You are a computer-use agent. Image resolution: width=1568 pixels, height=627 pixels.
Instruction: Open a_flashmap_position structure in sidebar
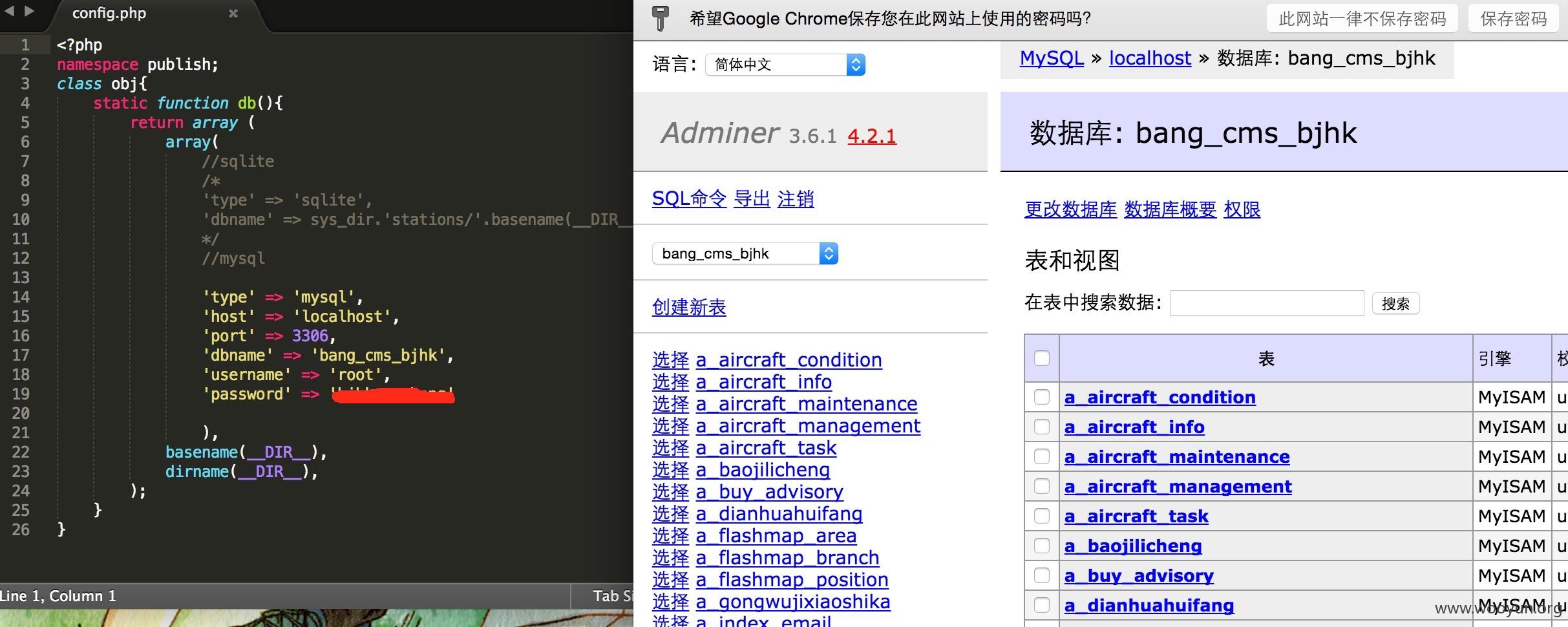tap(792, 579)
